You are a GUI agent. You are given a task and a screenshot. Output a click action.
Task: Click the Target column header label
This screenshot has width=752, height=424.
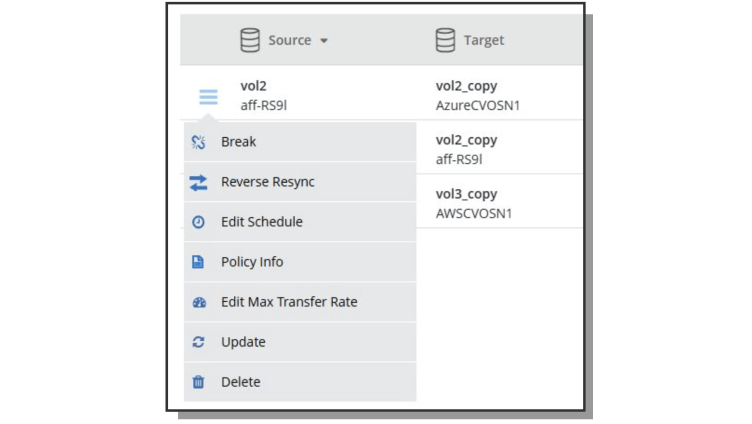[x=484, y=40]
